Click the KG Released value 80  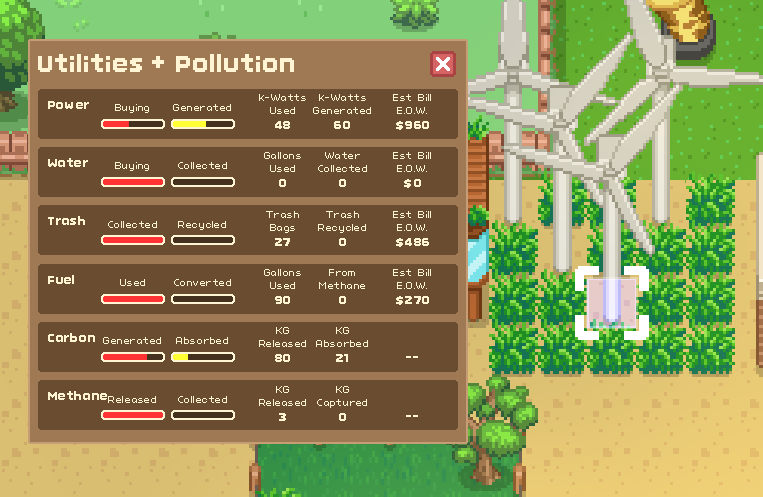[x=282, y=358]
